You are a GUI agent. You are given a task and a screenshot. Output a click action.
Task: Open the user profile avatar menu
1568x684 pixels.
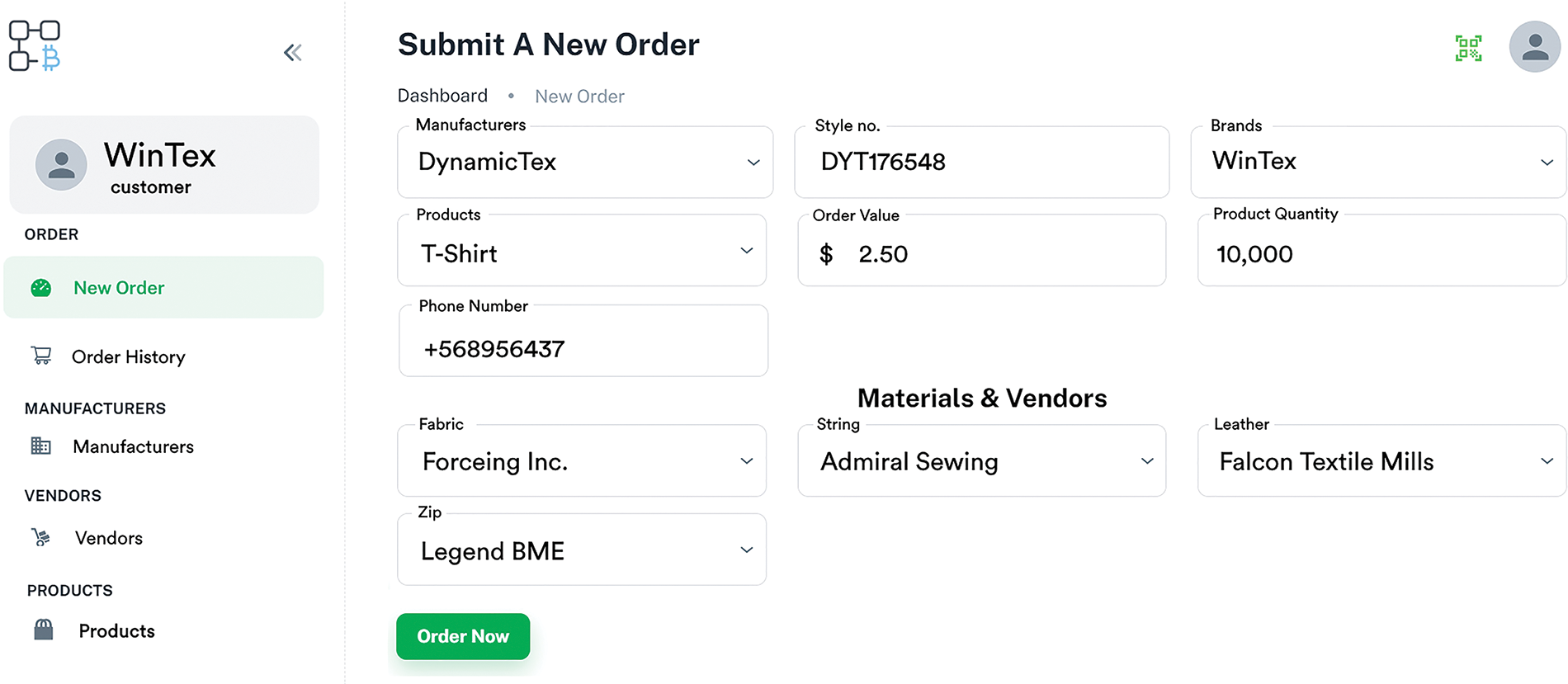click(x=1534, y=47)
